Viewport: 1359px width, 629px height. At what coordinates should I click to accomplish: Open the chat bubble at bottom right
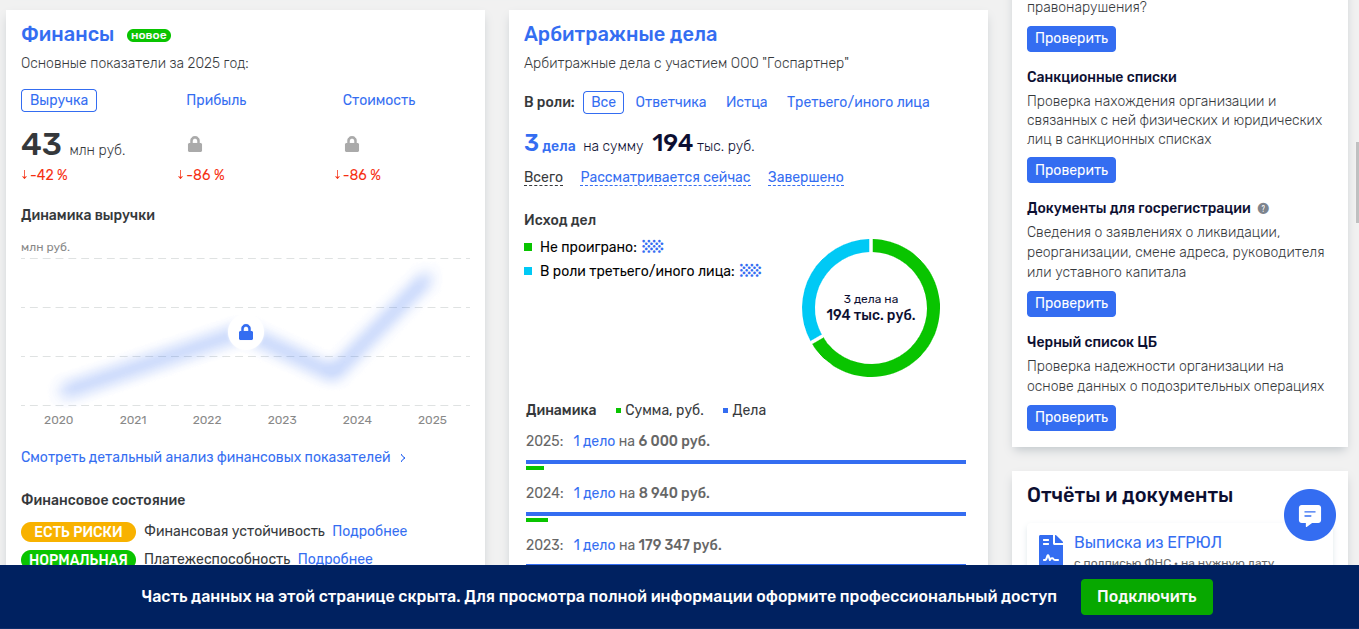(1310, 515)
